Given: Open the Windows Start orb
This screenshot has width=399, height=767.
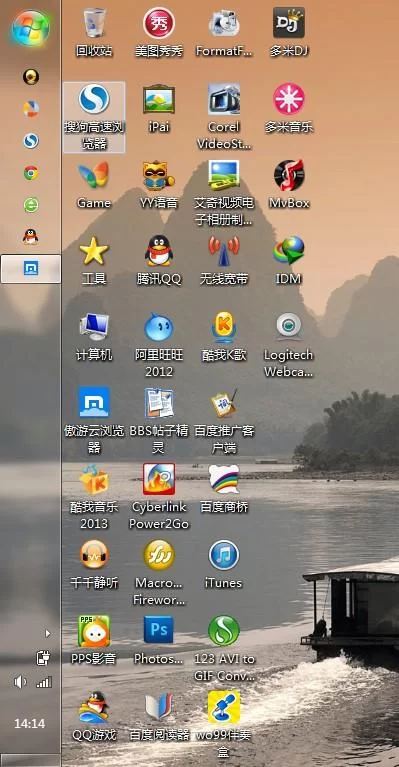Looking at the screenshot, I should point(30,28).
